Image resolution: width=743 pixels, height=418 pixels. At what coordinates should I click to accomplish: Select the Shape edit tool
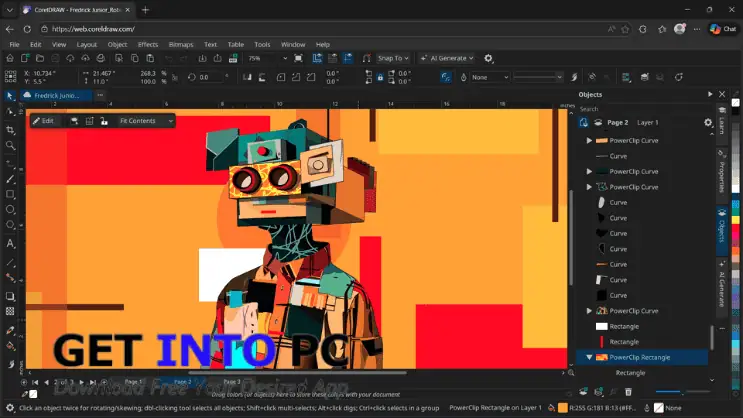[10, 111]
